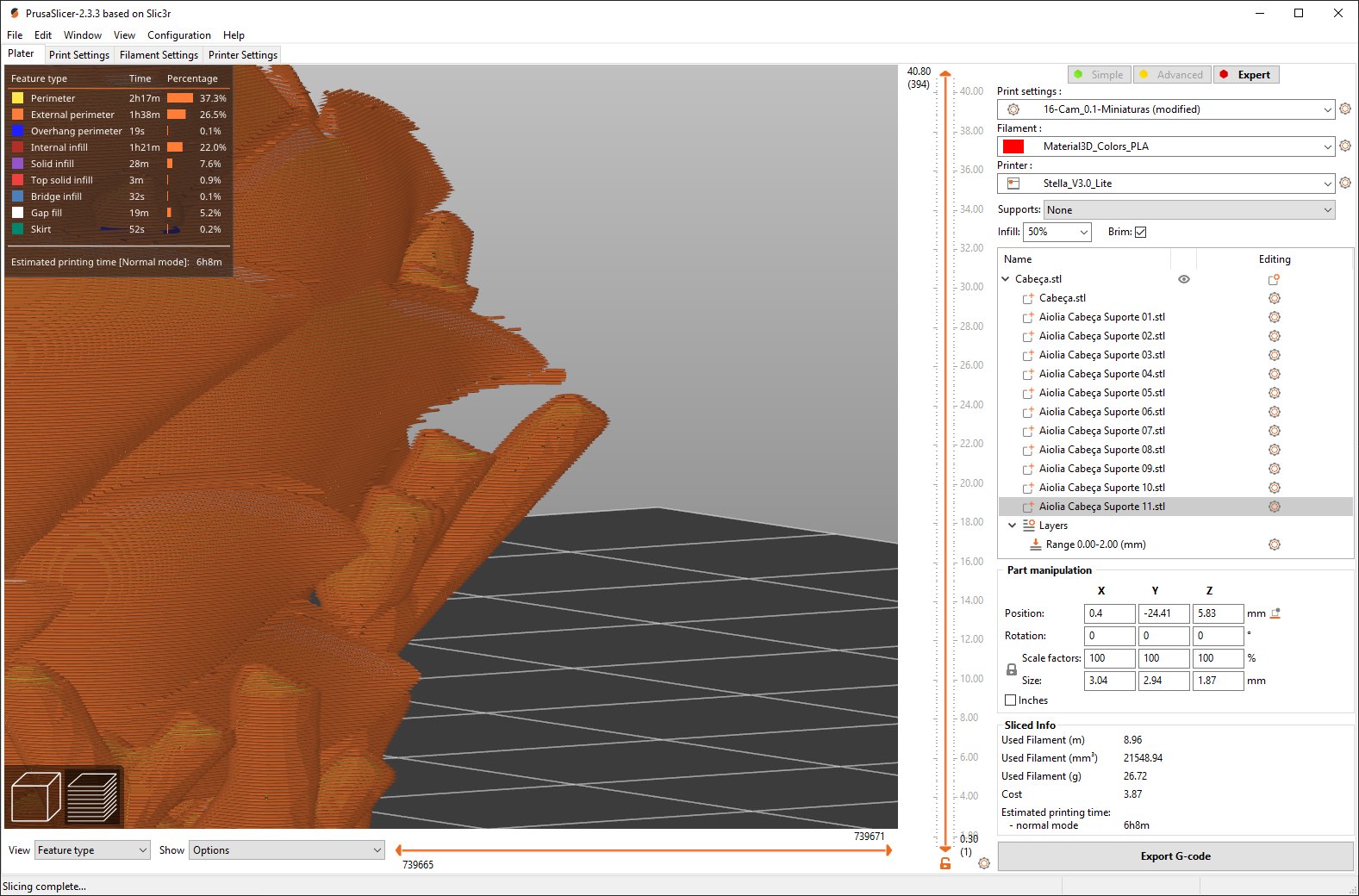Open Show Options dropdown
The image size is (1359, 896).
pyautogui.click(x=287, y=850)
